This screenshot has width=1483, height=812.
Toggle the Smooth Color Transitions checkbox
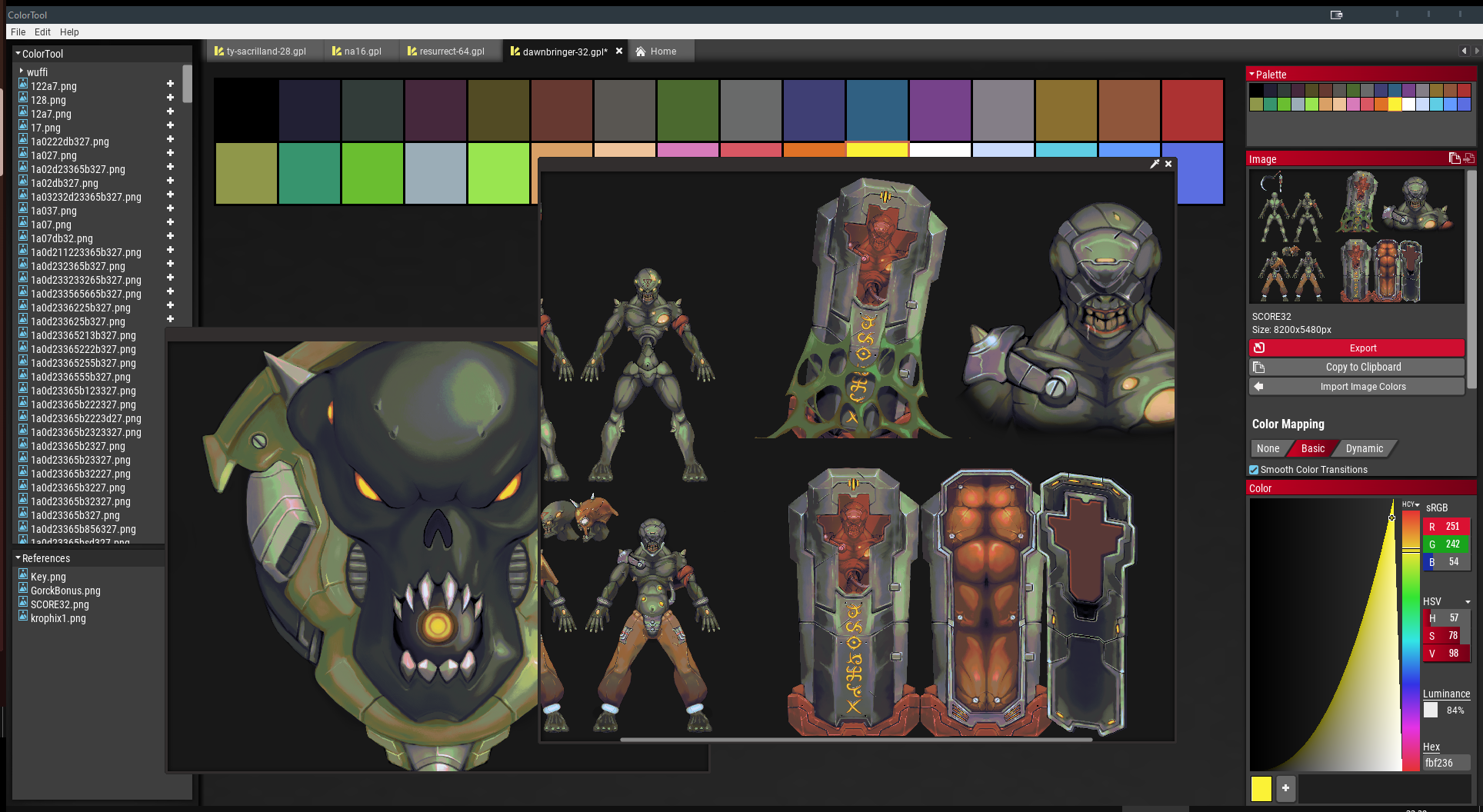coord(1254,470)
